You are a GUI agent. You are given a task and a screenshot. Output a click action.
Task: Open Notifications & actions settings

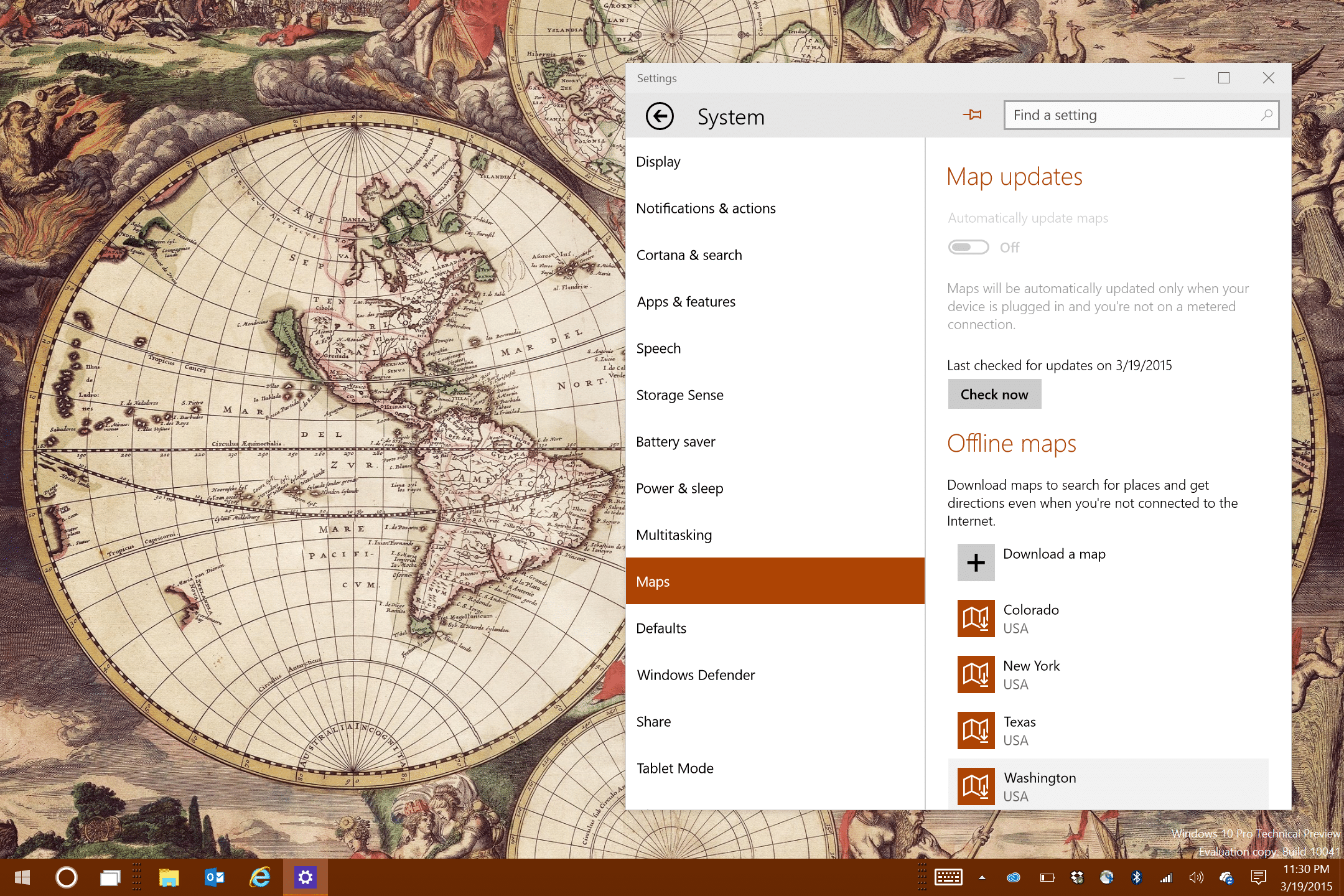pos(775,208)
